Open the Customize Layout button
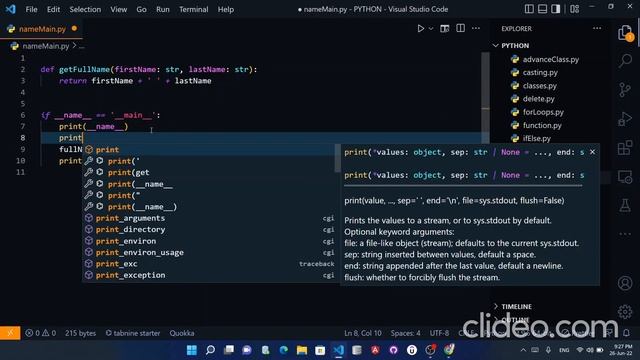Image resolution: width=640 pixels, height=360 pixels. [x=575, y=9]
